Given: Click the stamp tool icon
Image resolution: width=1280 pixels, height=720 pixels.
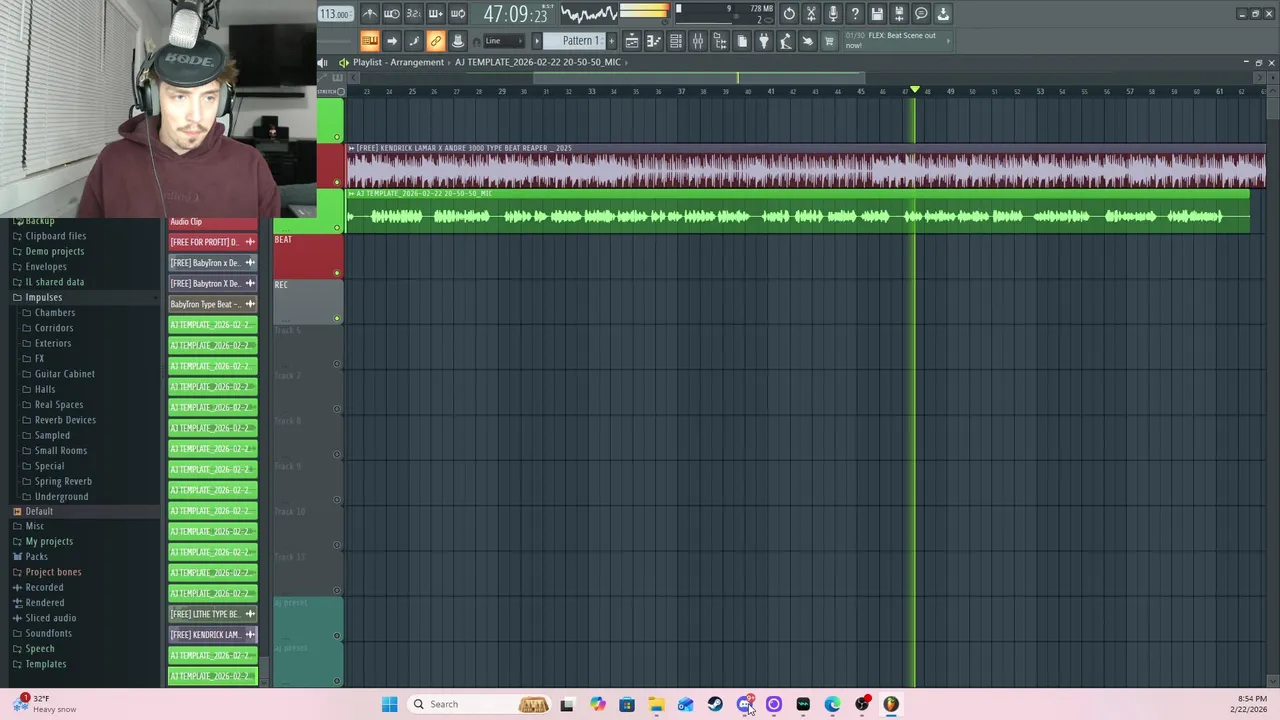Looking at the screenshot, I should 458,41.
